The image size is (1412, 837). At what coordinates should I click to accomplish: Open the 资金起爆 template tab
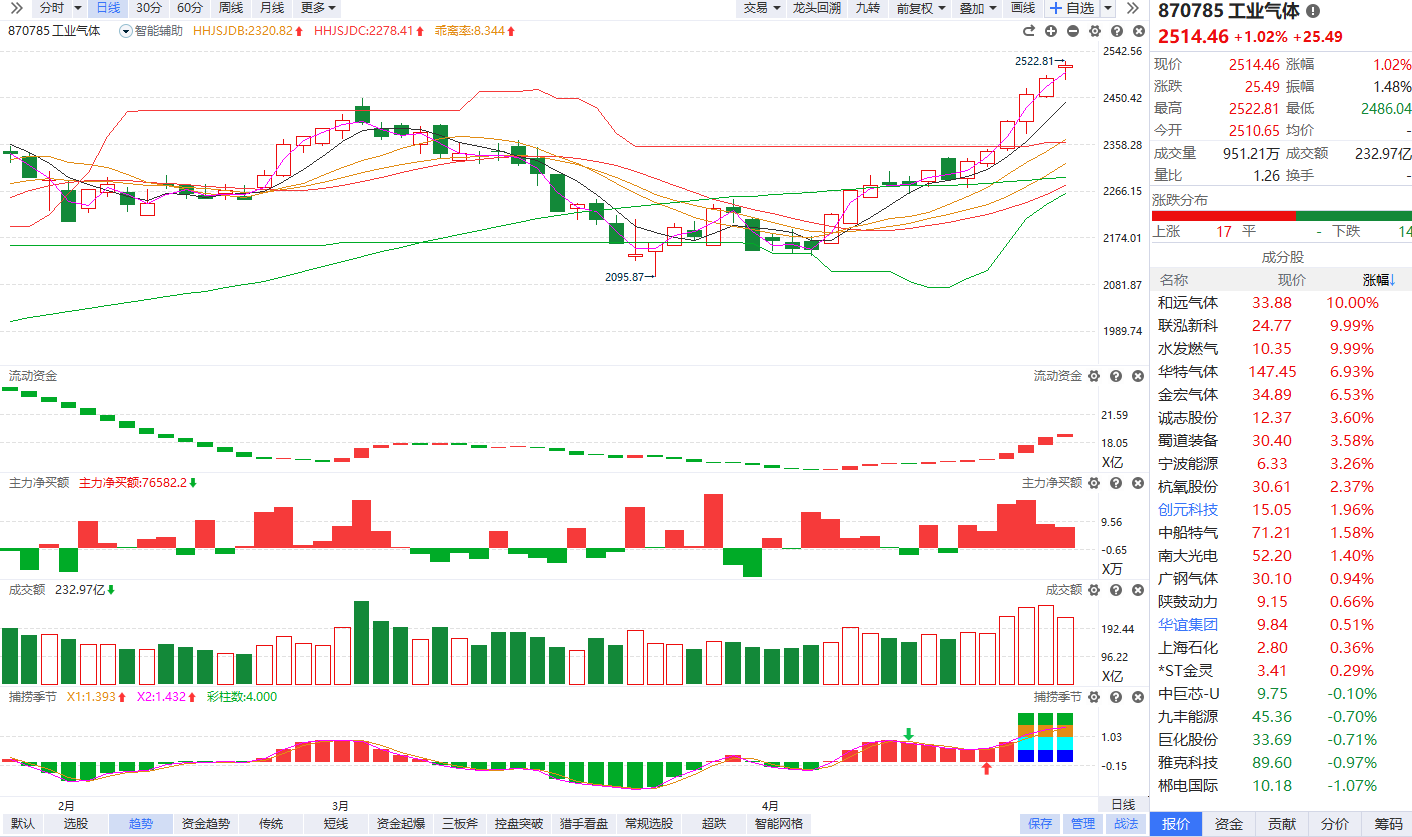point(401,824)
